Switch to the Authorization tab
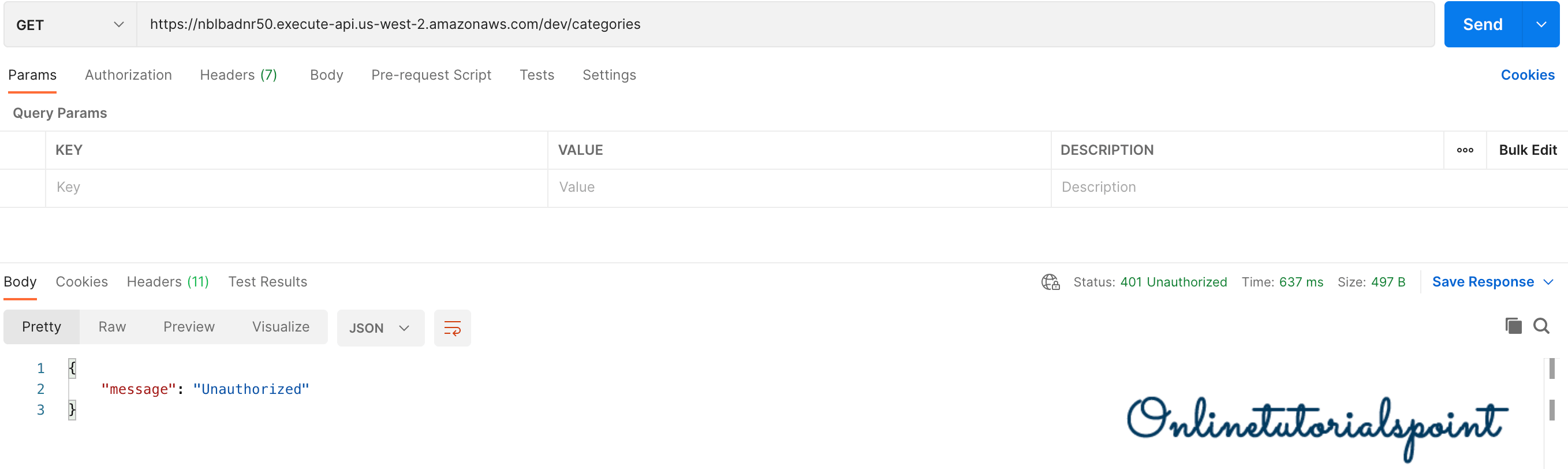 [x=128, y=75]
